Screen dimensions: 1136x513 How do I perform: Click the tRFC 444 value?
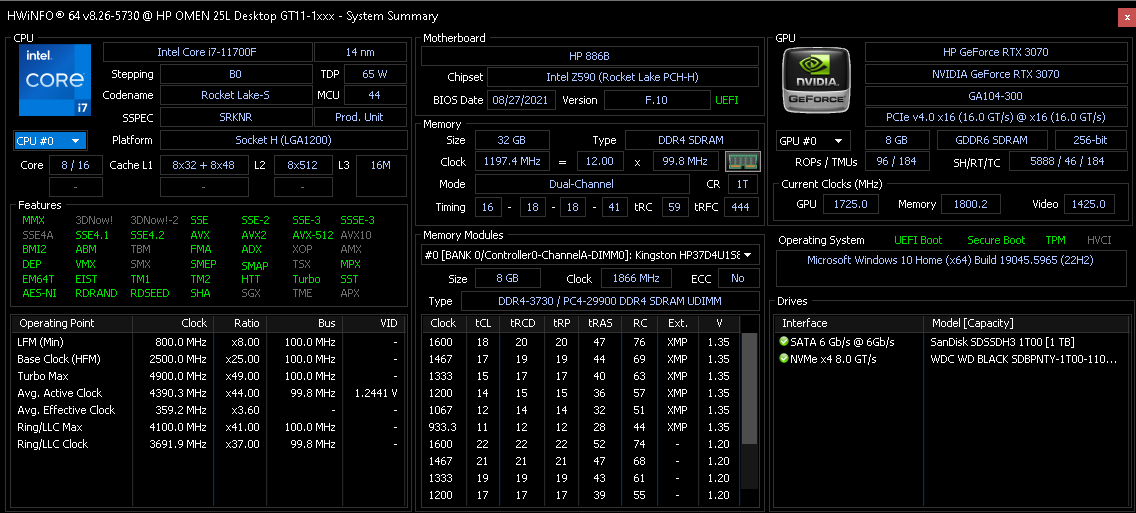(740, 207)
